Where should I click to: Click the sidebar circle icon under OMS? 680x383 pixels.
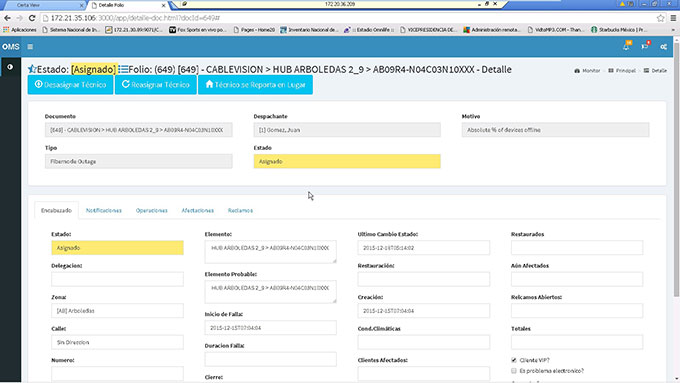(10, 67)
